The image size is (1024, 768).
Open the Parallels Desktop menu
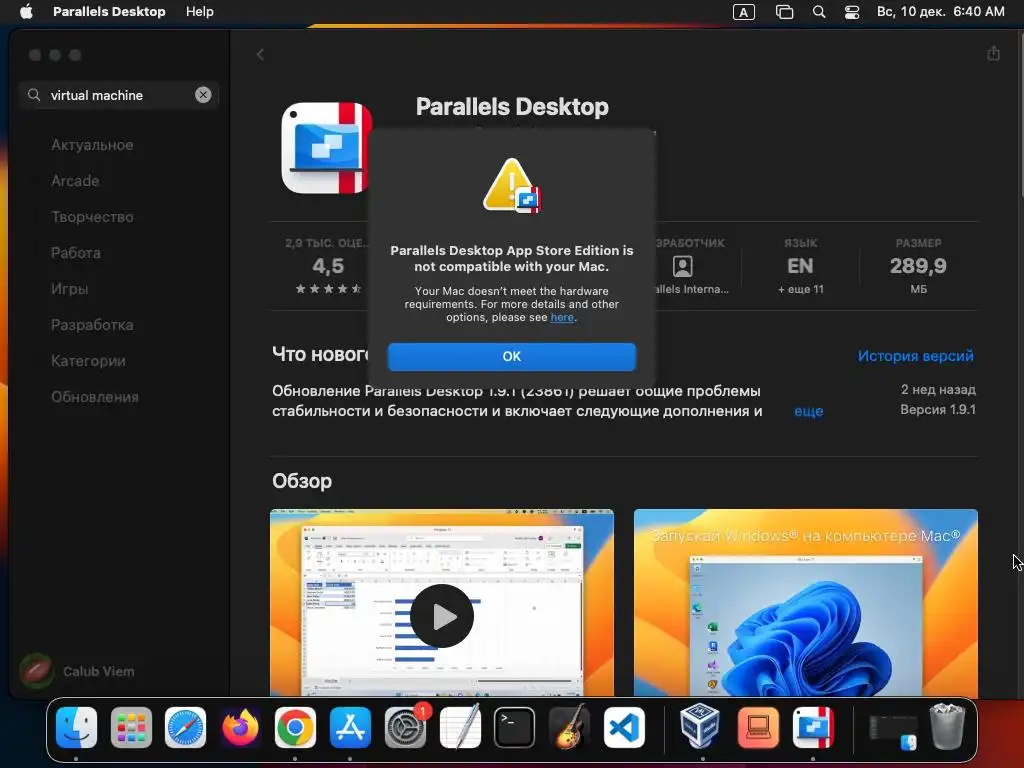click(x=109, y=12)
